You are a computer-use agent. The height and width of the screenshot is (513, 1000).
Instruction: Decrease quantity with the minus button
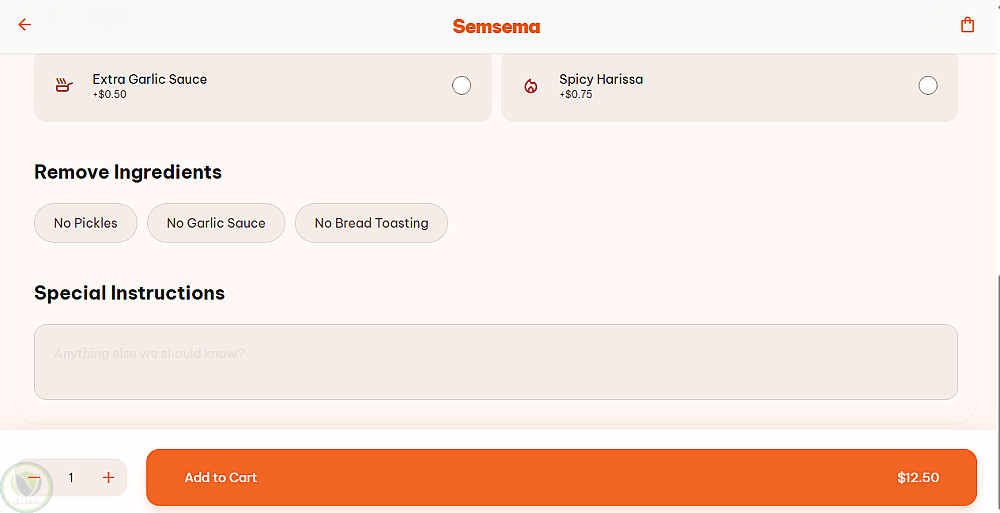point(34,478)
